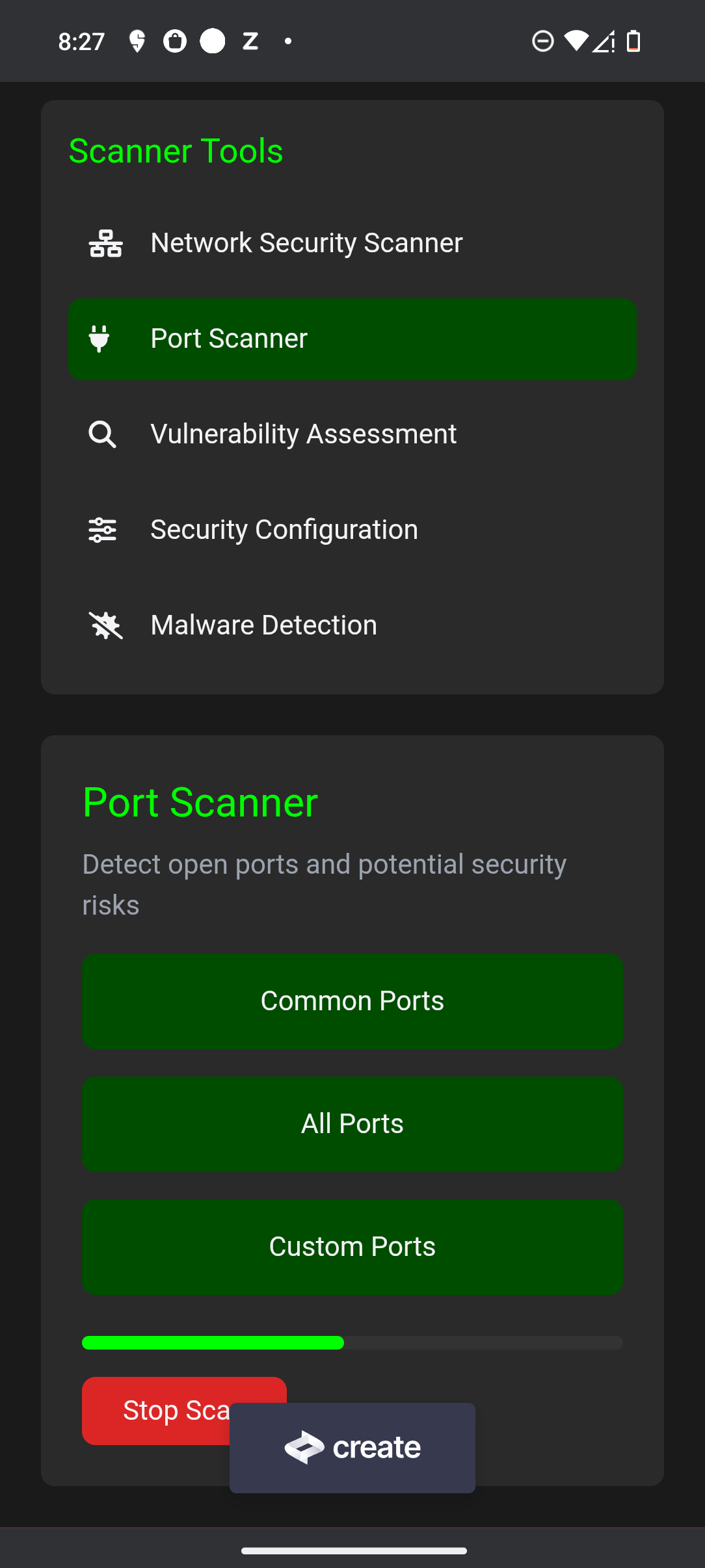The width and height of the screenshot is (705, 1568).
Task: Tap the crossed-out bug Malware Detection icon
Action: click(x=105, y=625)
